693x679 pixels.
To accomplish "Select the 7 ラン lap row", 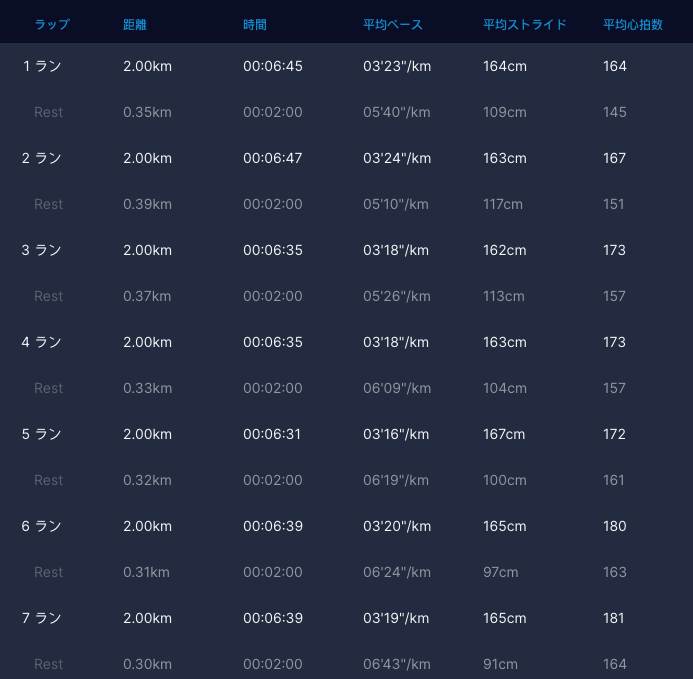I will (42, 618).
